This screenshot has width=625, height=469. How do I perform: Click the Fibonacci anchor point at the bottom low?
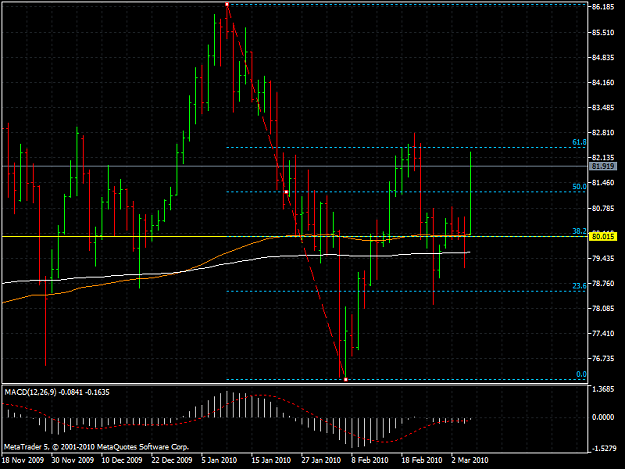point(346,379)
